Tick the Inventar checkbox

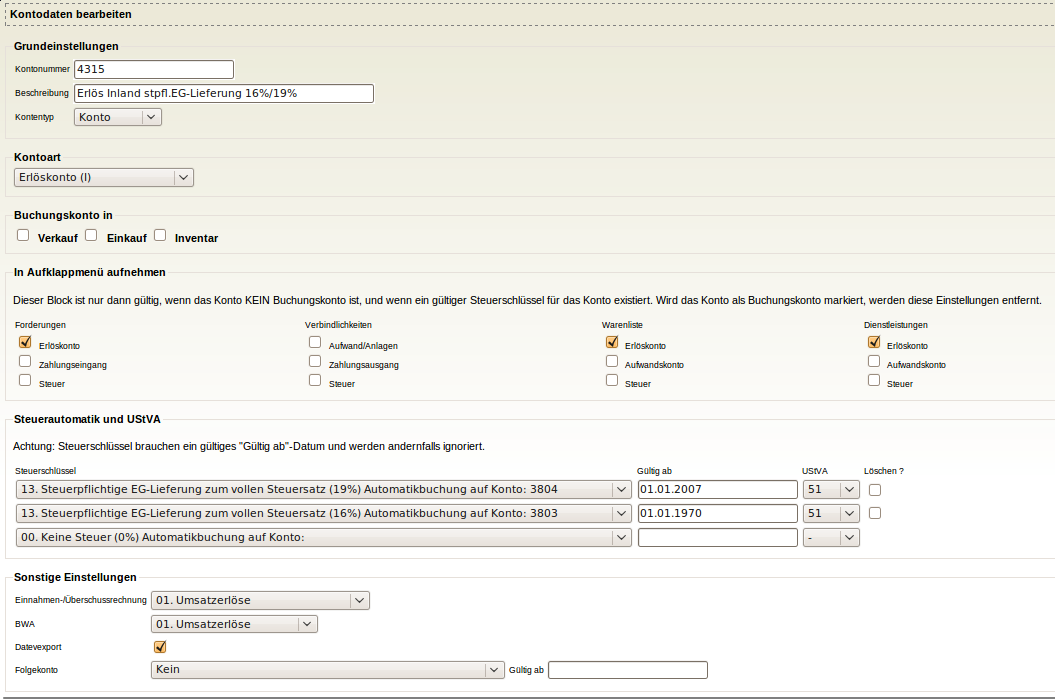[x=160, y=236]
